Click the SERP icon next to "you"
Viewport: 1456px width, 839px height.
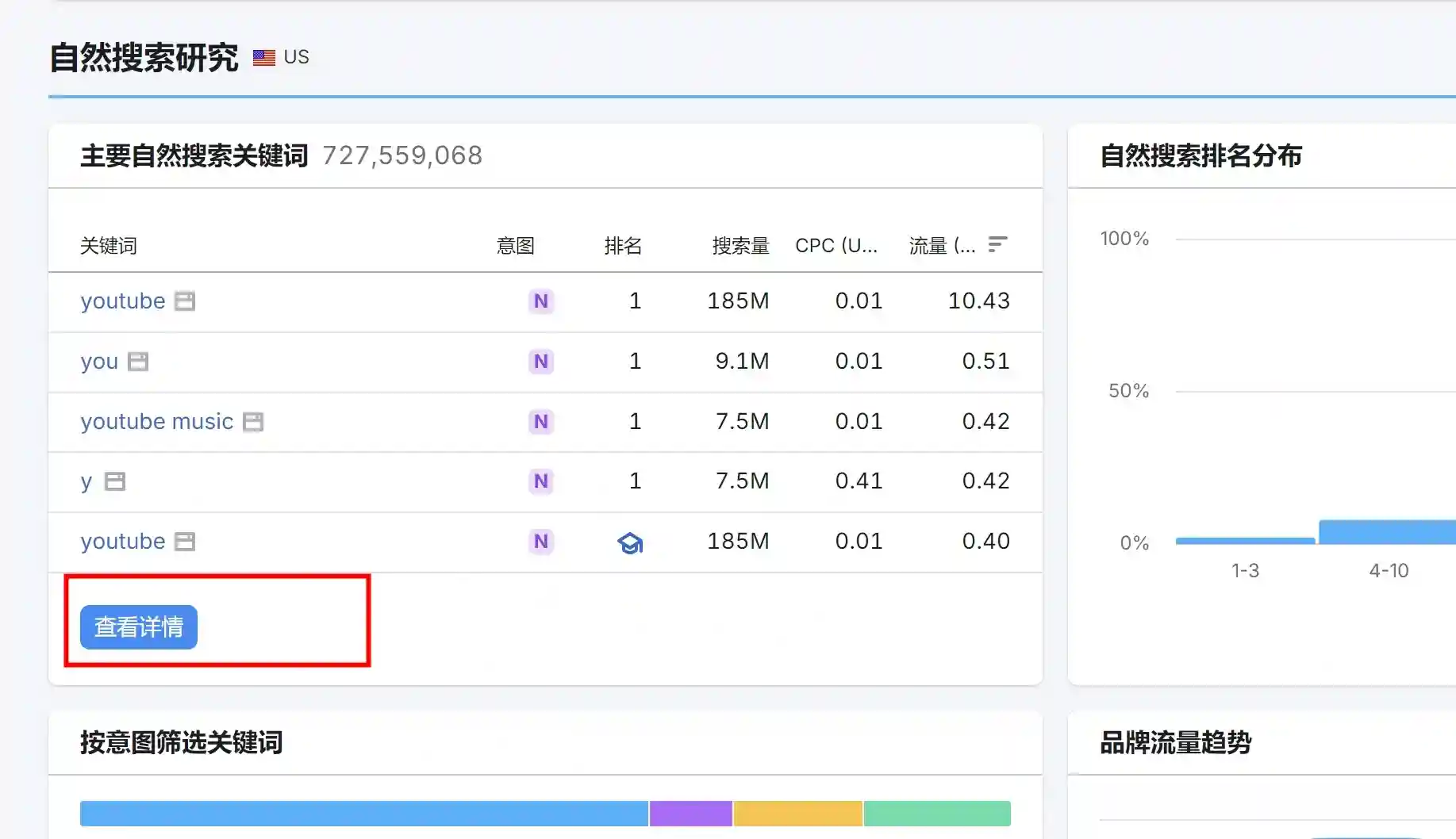[138, 362]
